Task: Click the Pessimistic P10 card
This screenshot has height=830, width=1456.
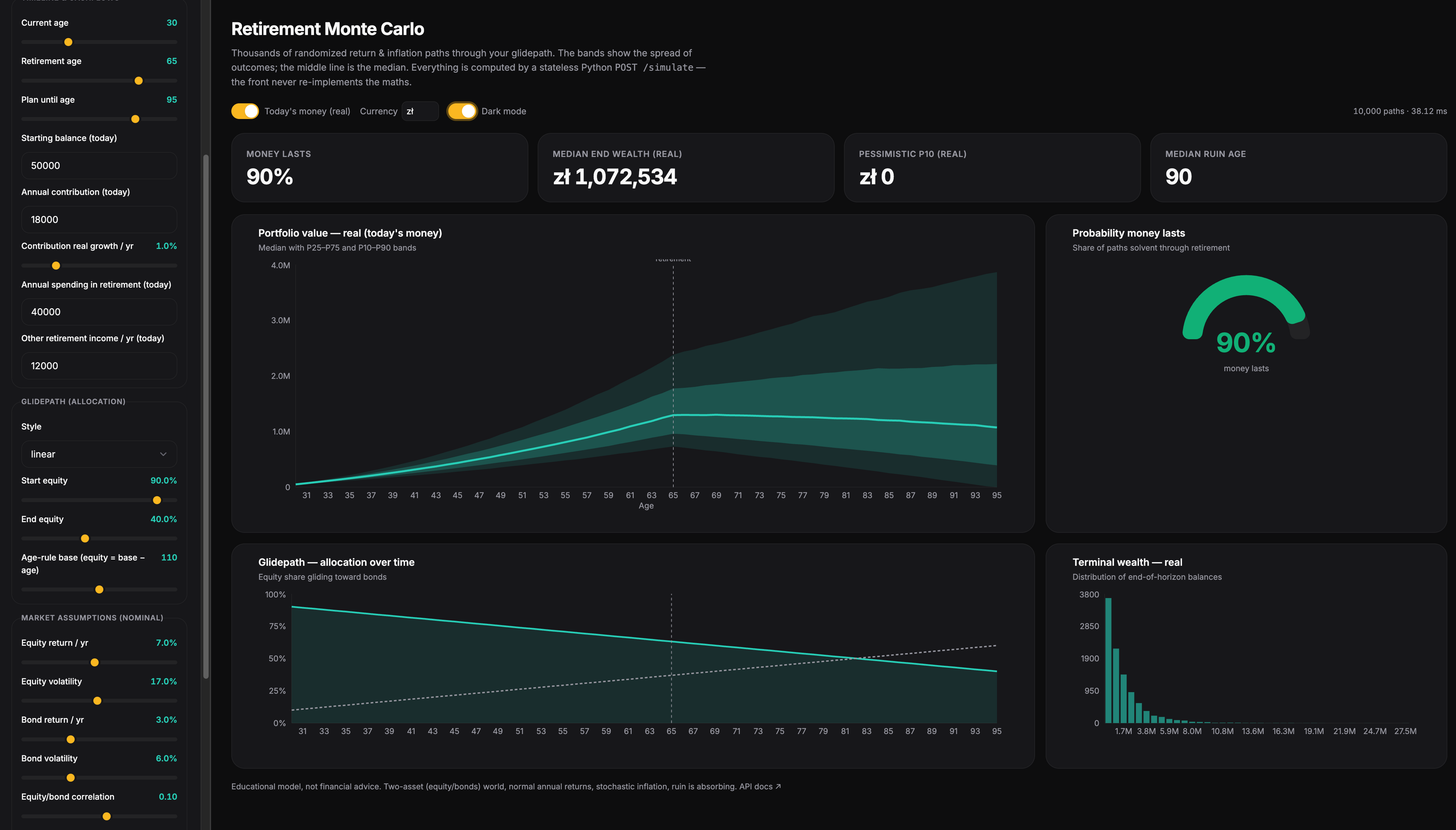Action: 992,168
